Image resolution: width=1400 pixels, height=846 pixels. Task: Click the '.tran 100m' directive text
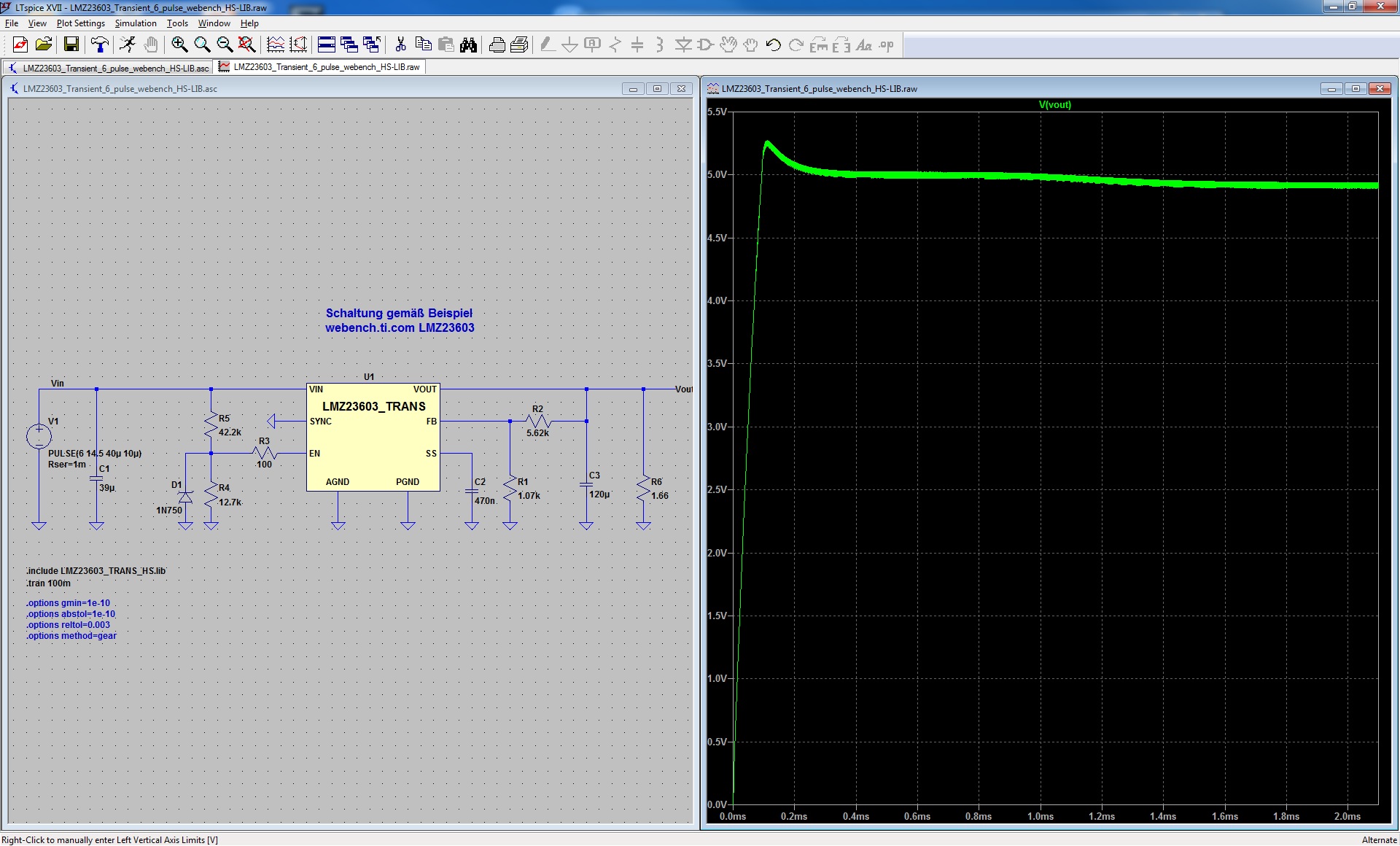[49, 583]
